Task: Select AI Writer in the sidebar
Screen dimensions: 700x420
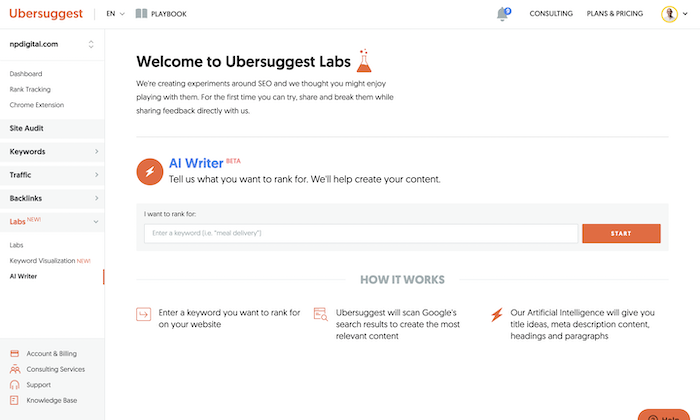Action: (x=23, y=276)
